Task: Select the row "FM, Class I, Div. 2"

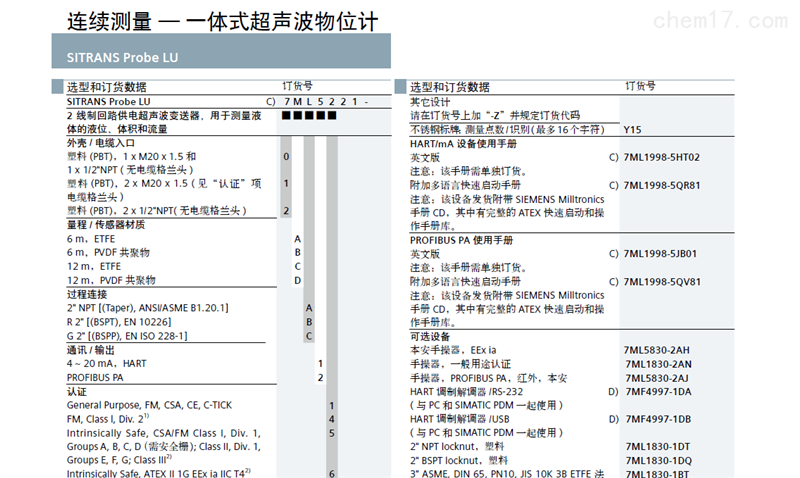Action: pyautogui.click(x=108, y=419)
